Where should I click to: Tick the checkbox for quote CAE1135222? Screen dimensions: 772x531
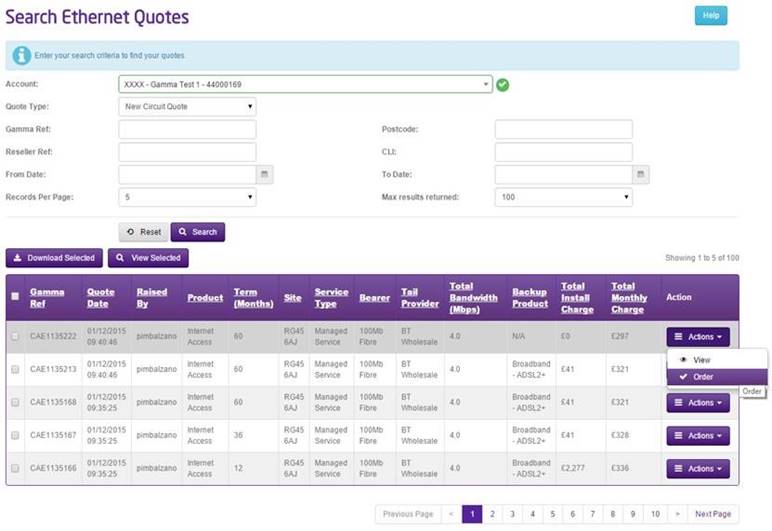click(15, 337)
